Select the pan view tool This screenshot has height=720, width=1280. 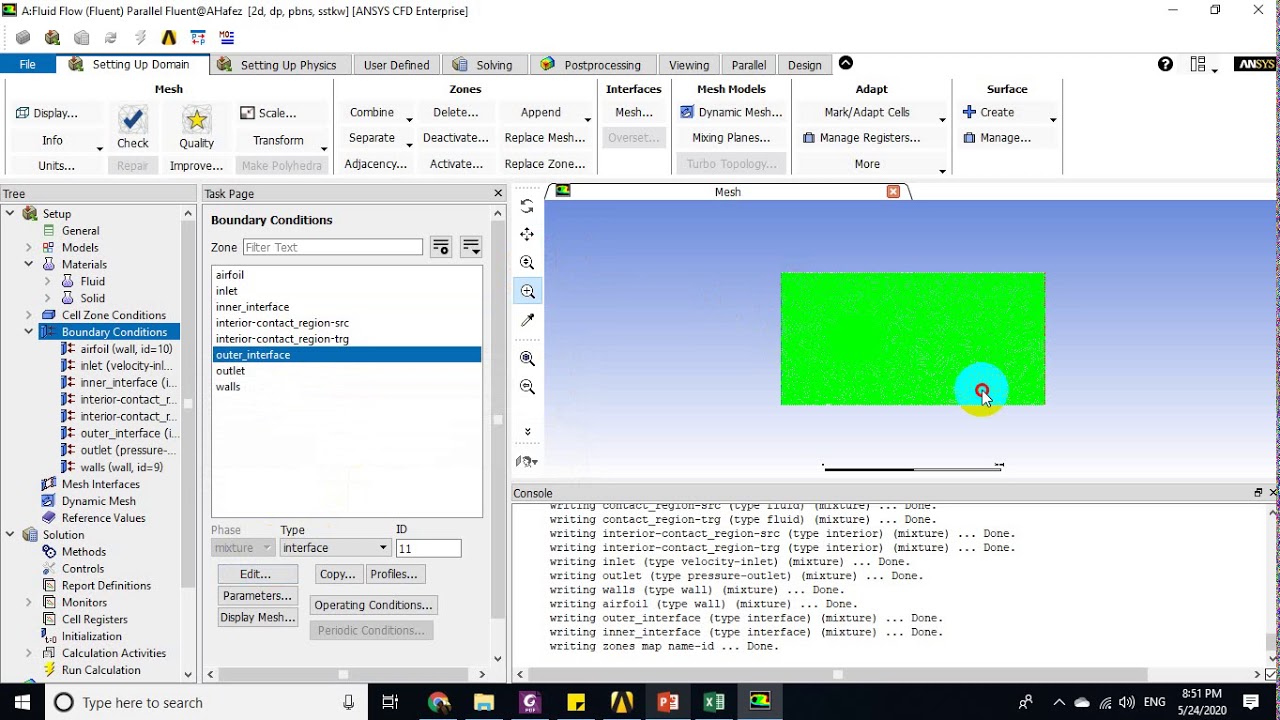tap(527, 234)
